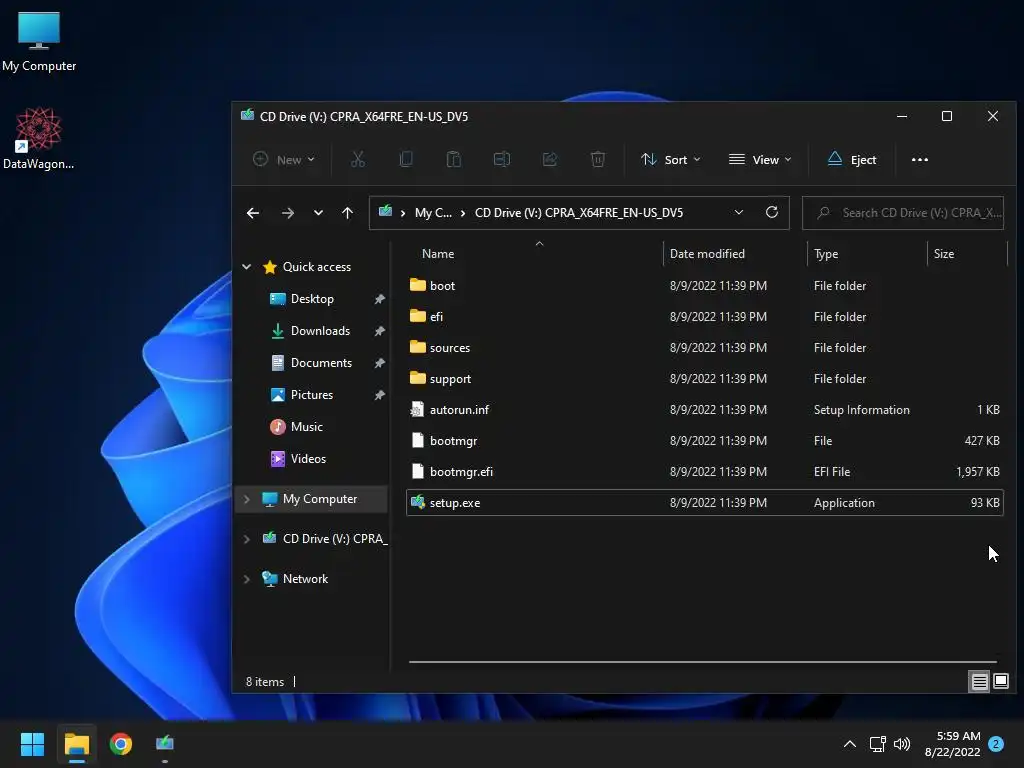The image size is (1024, 768).
Task: Click the Delete trash icon
Action: 598,159
